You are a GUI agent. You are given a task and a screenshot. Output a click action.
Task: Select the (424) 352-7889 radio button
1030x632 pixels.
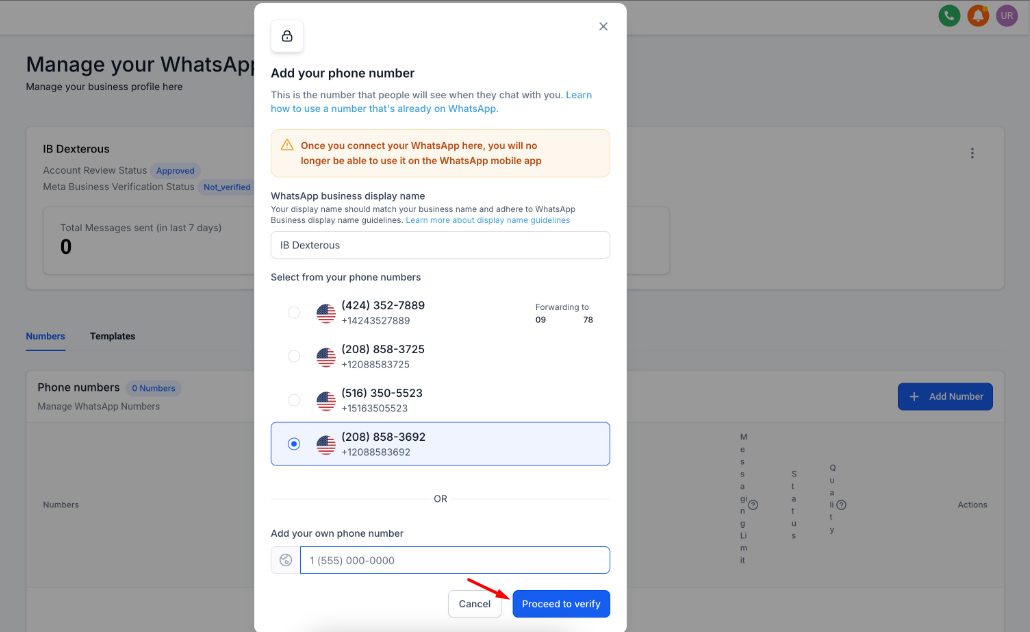pos(294,312)
